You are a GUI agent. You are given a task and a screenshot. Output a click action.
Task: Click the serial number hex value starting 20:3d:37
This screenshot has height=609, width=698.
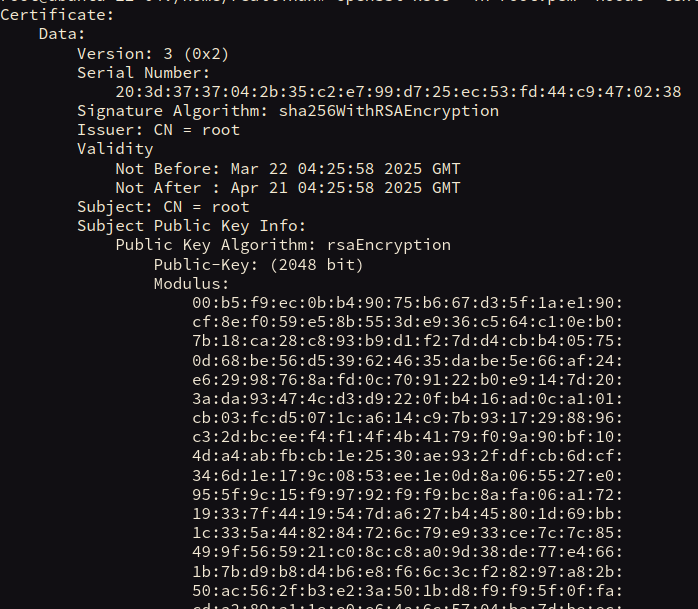pyautogui.click(x=398, y=92)
